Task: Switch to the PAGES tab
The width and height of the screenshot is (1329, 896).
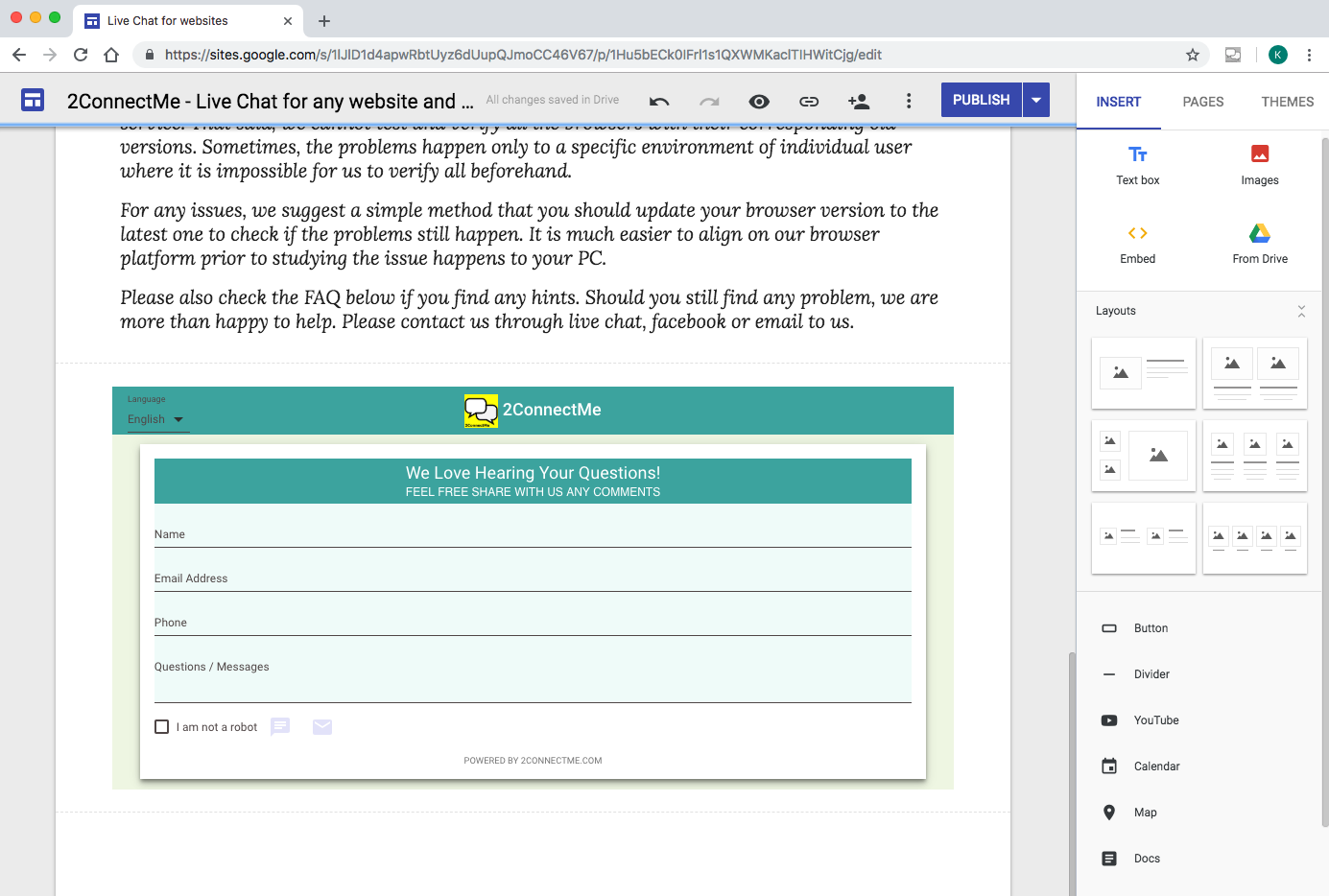Action: coord(1203,102)
